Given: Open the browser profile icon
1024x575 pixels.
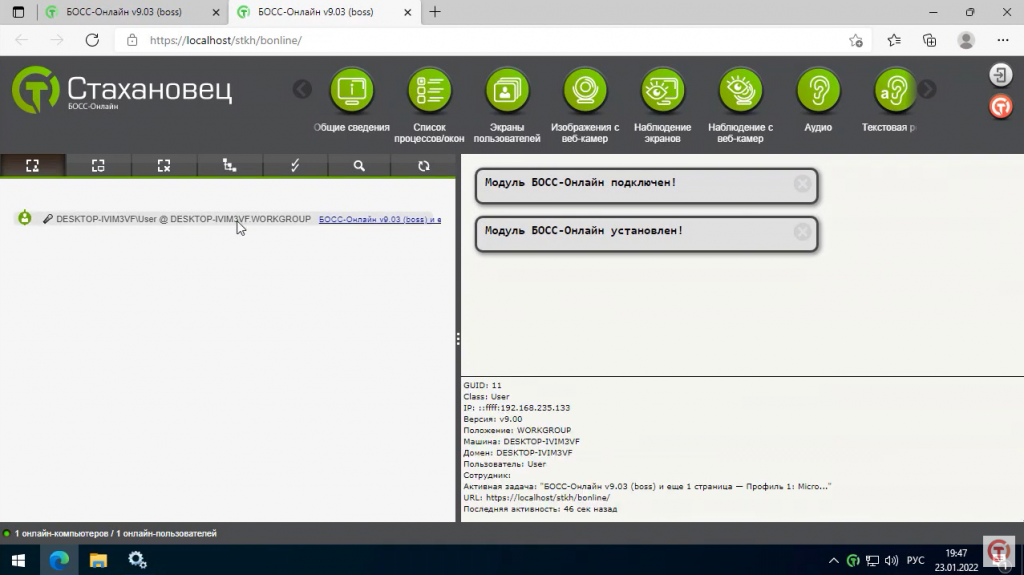Looking at the screenshot, I should coord(966,41).
